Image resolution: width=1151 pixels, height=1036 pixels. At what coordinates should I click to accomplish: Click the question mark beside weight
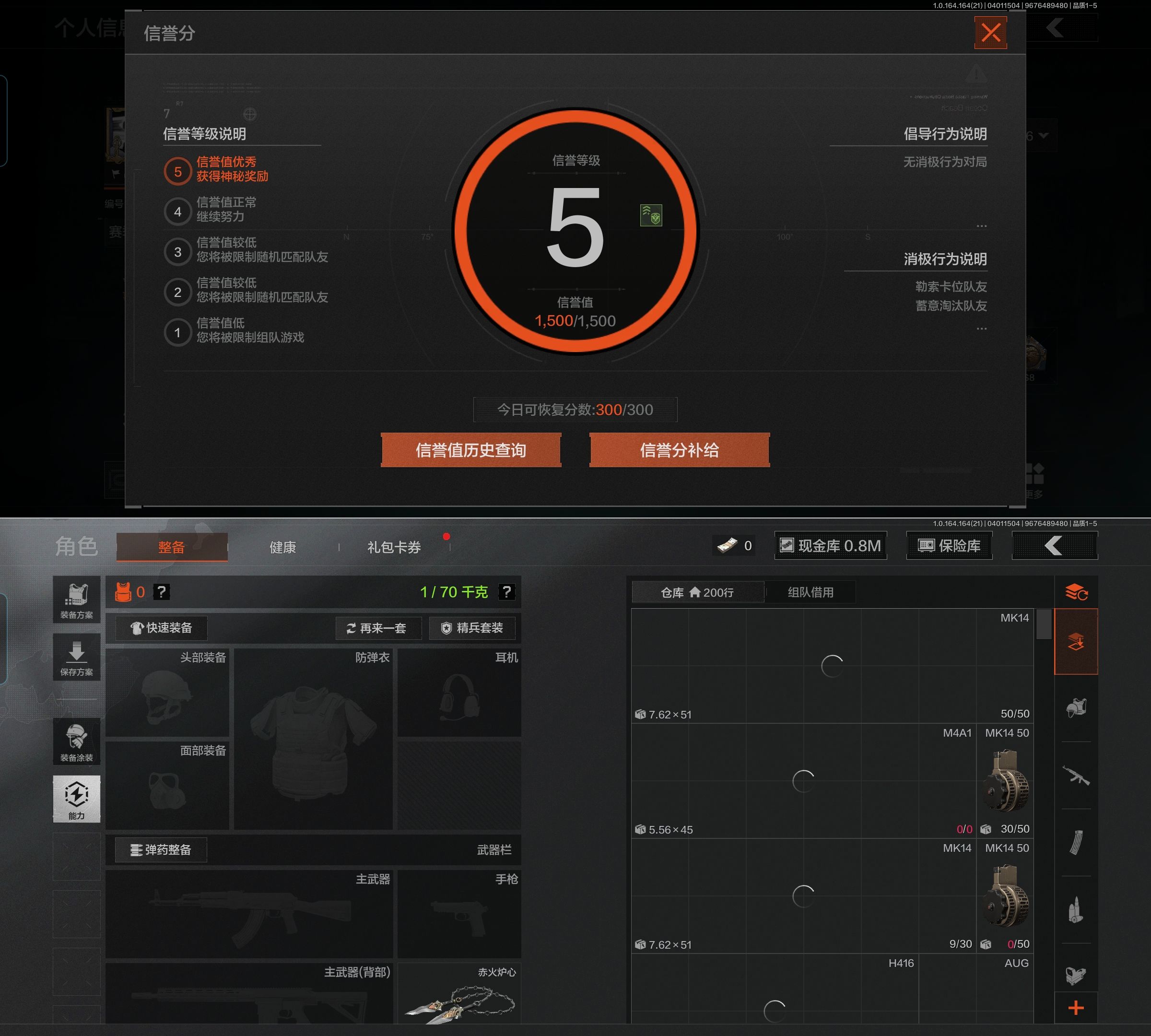tap(506, 592)
